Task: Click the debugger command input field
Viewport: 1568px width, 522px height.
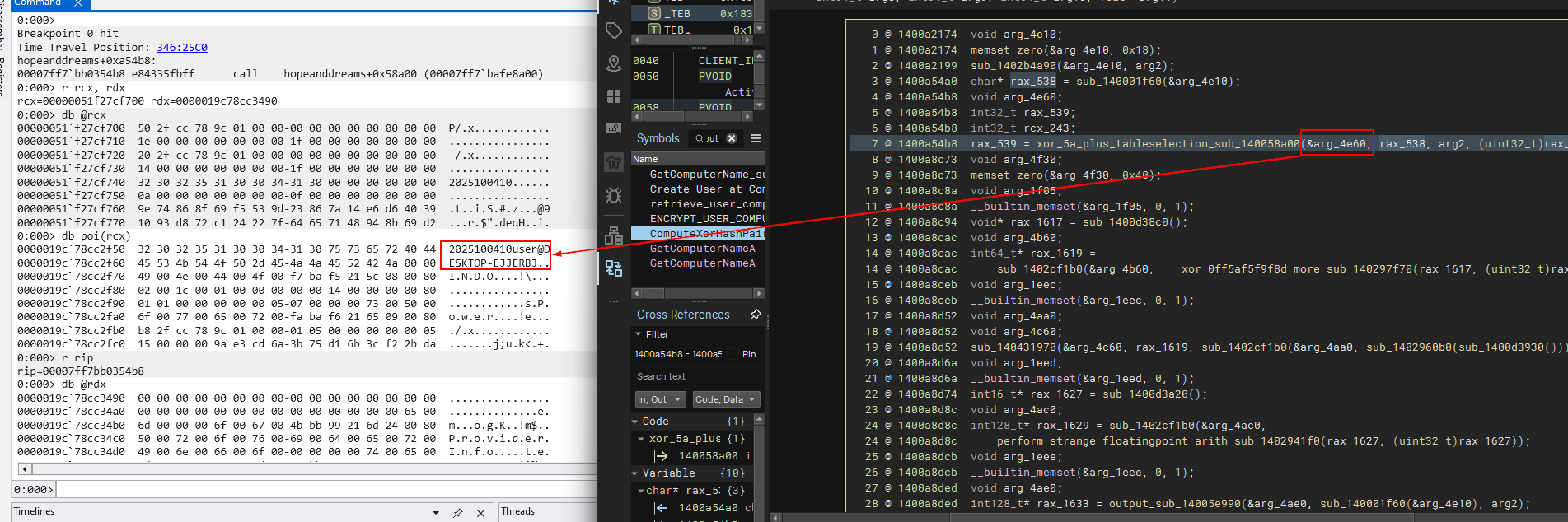Action: coord(325,490)
